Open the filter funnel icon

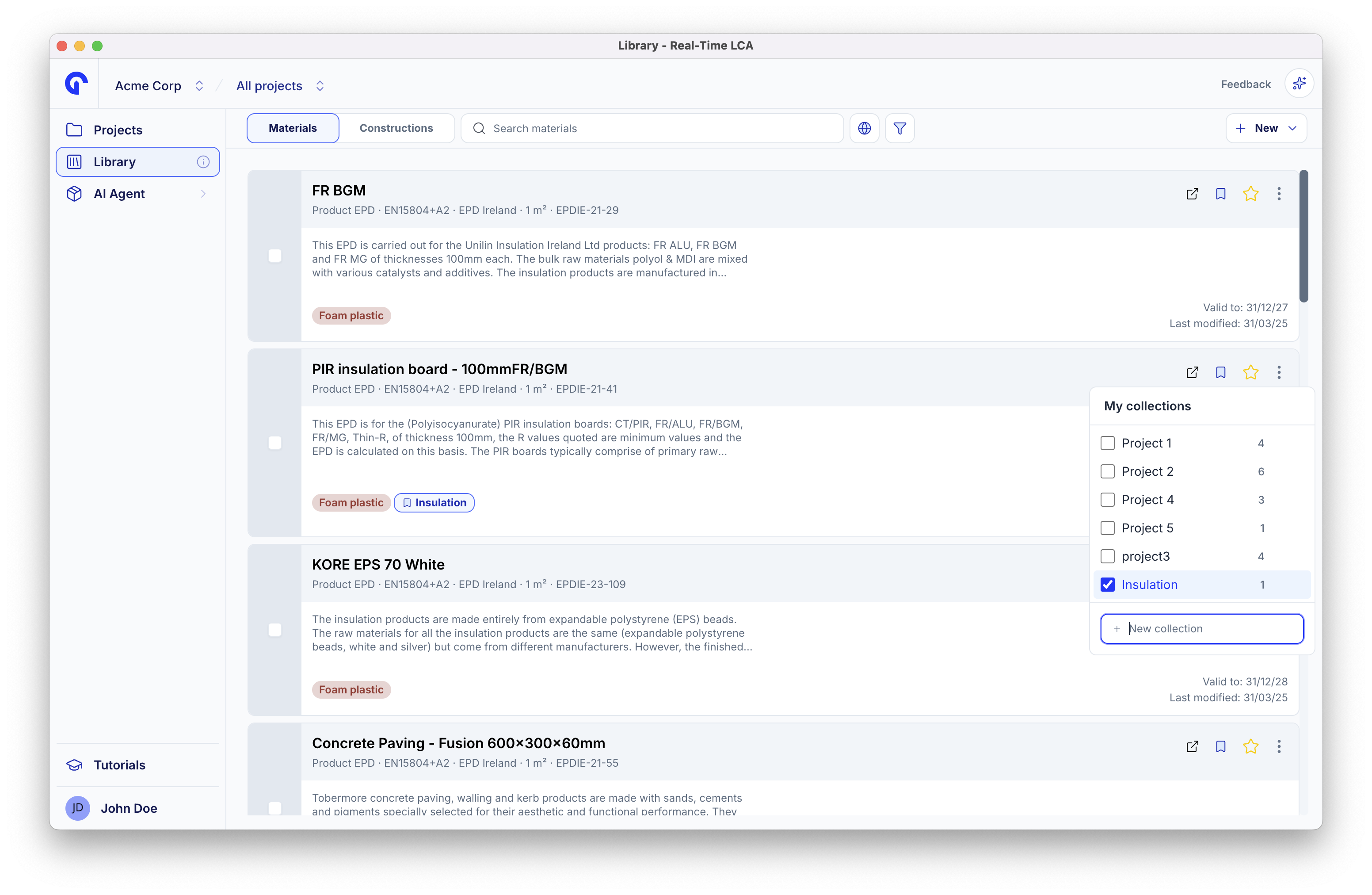coord(899,128)
